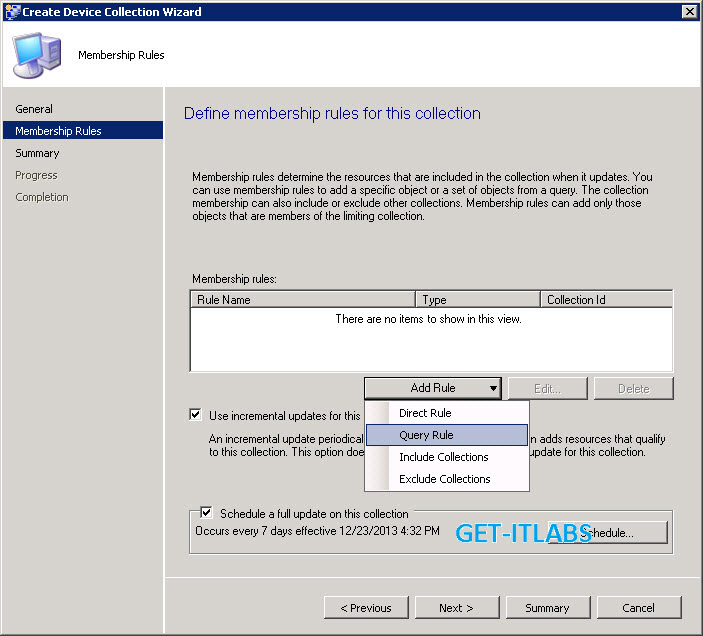The image size is (703, 636).
Task: Click the wizard title bar icon
Action: pyautogui.click(x=12, y=12)
